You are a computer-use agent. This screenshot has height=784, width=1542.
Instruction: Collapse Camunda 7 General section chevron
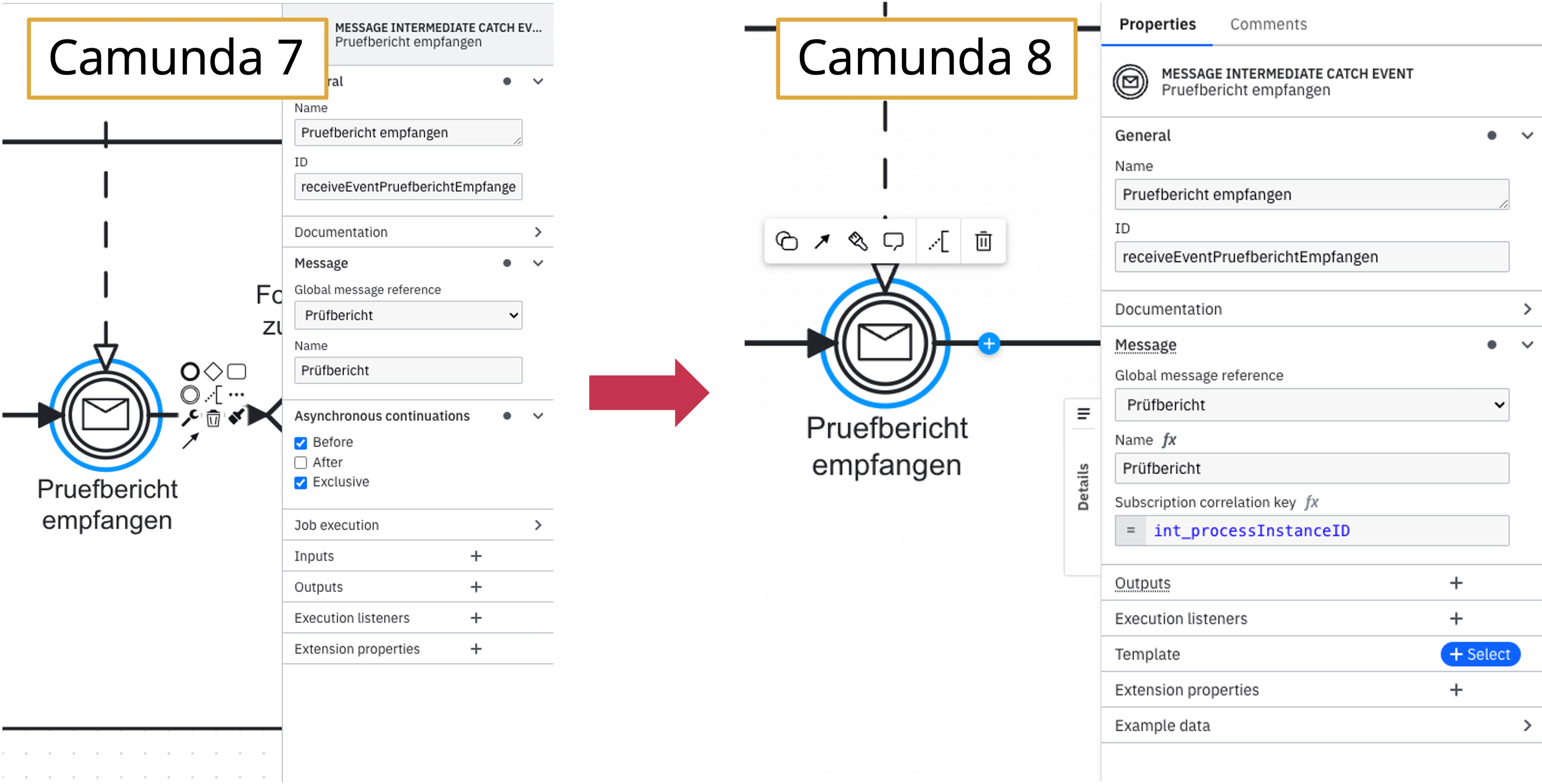(538, 81)
